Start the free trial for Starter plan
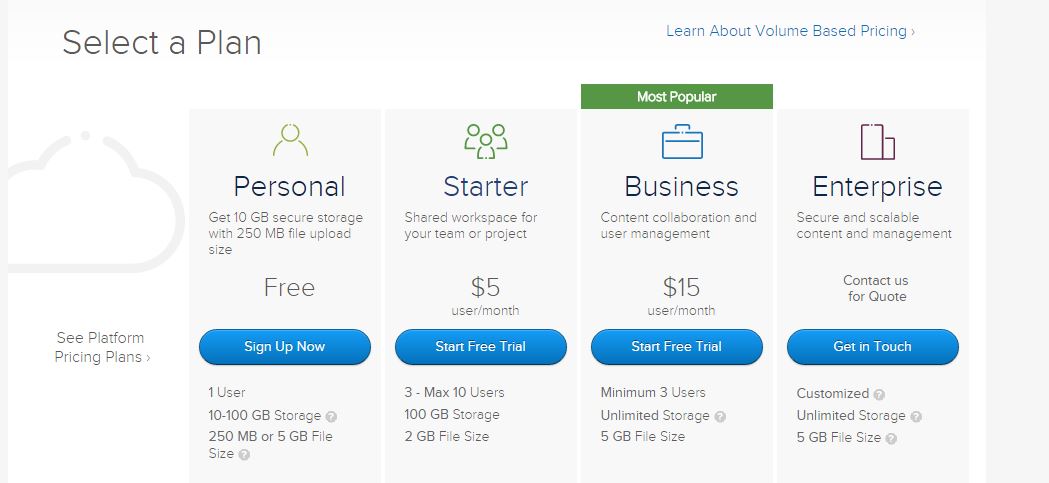This screenshot has height=483, width=1049. [481, 347]
